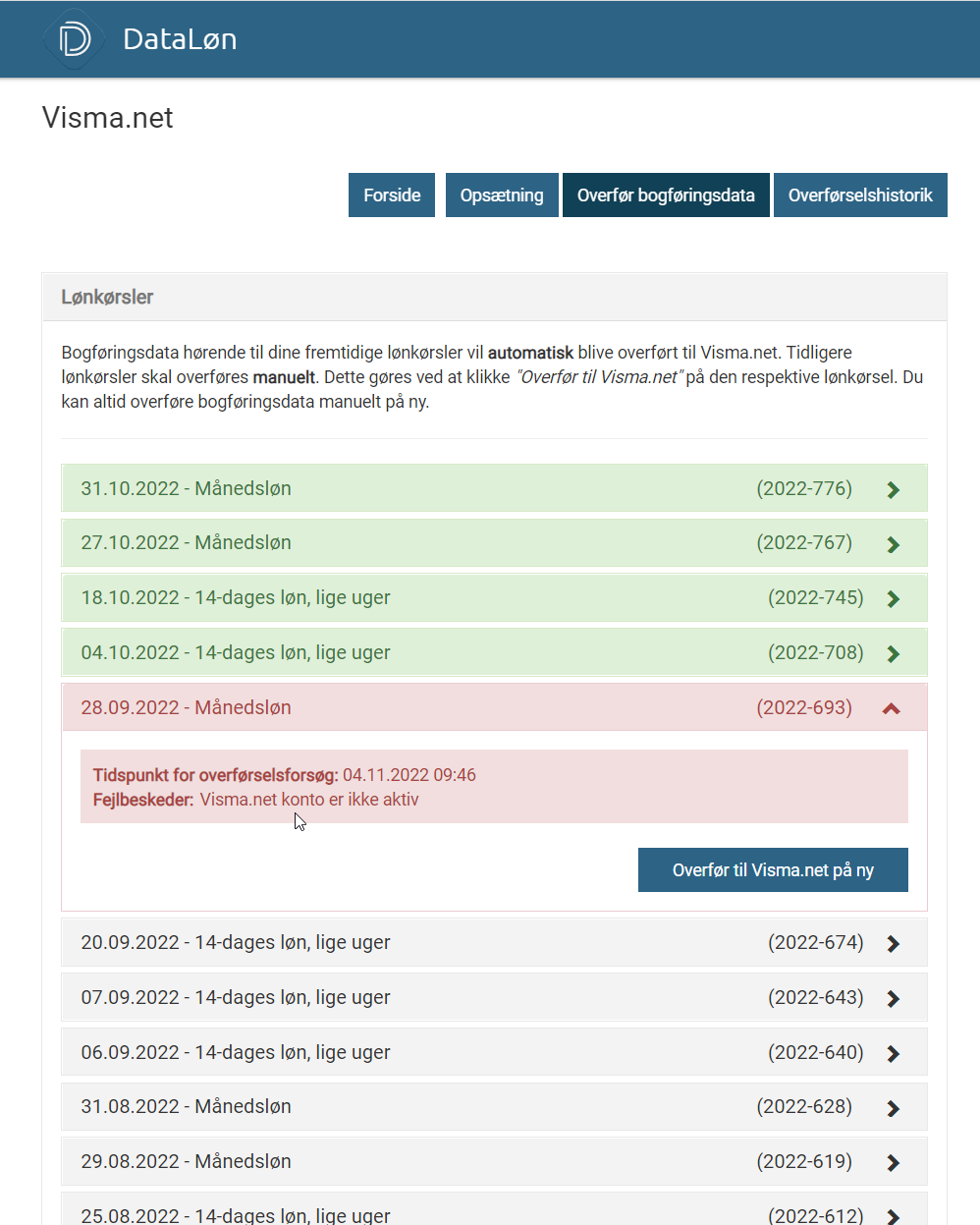The height and width of the screenshot is (1225, 980).
Task: Open the Forside tab
Action: (392, 195)
